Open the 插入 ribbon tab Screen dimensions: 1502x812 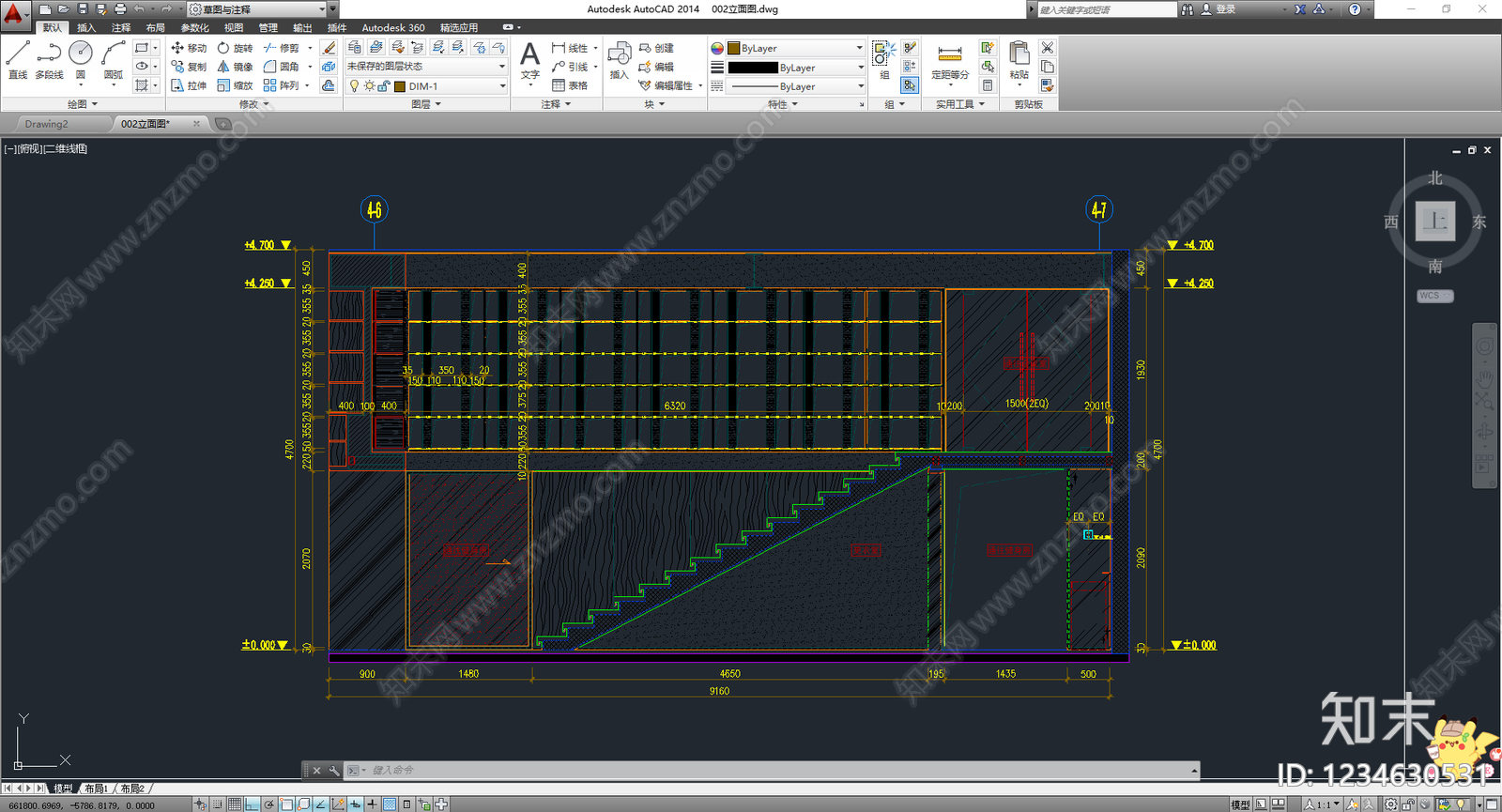click(x=86, y=28)
